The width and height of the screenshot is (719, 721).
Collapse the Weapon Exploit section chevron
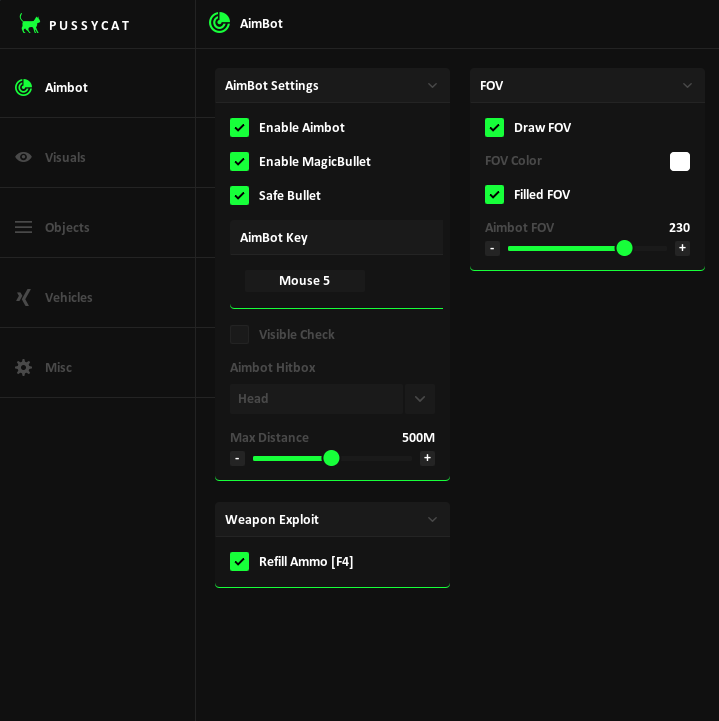pos(432,520)
